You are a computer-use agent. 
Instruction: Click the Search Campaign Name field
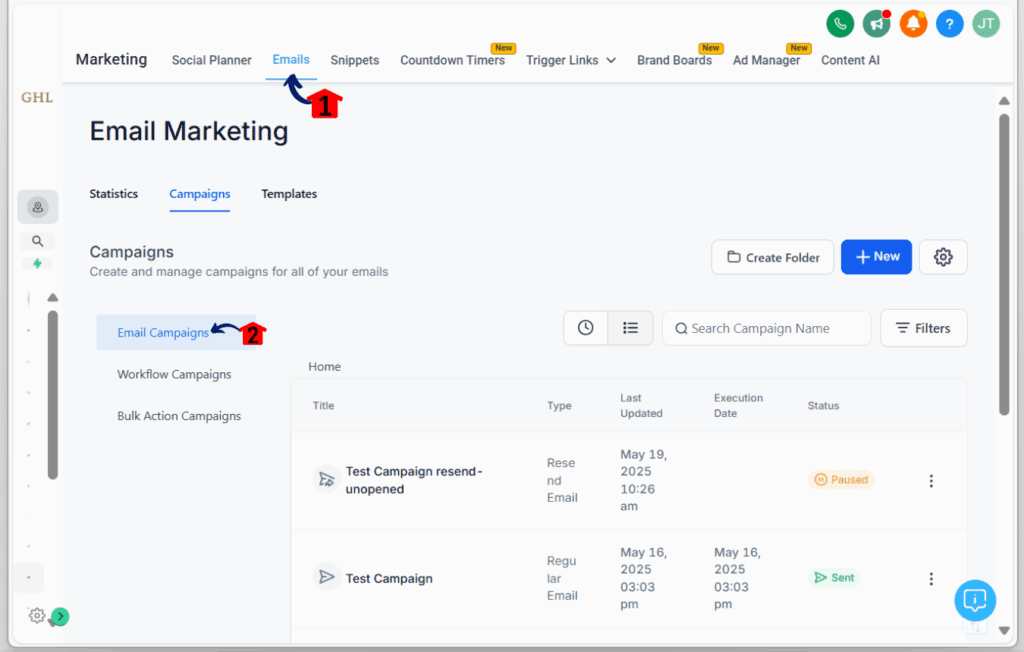click(x=766, y=327)
